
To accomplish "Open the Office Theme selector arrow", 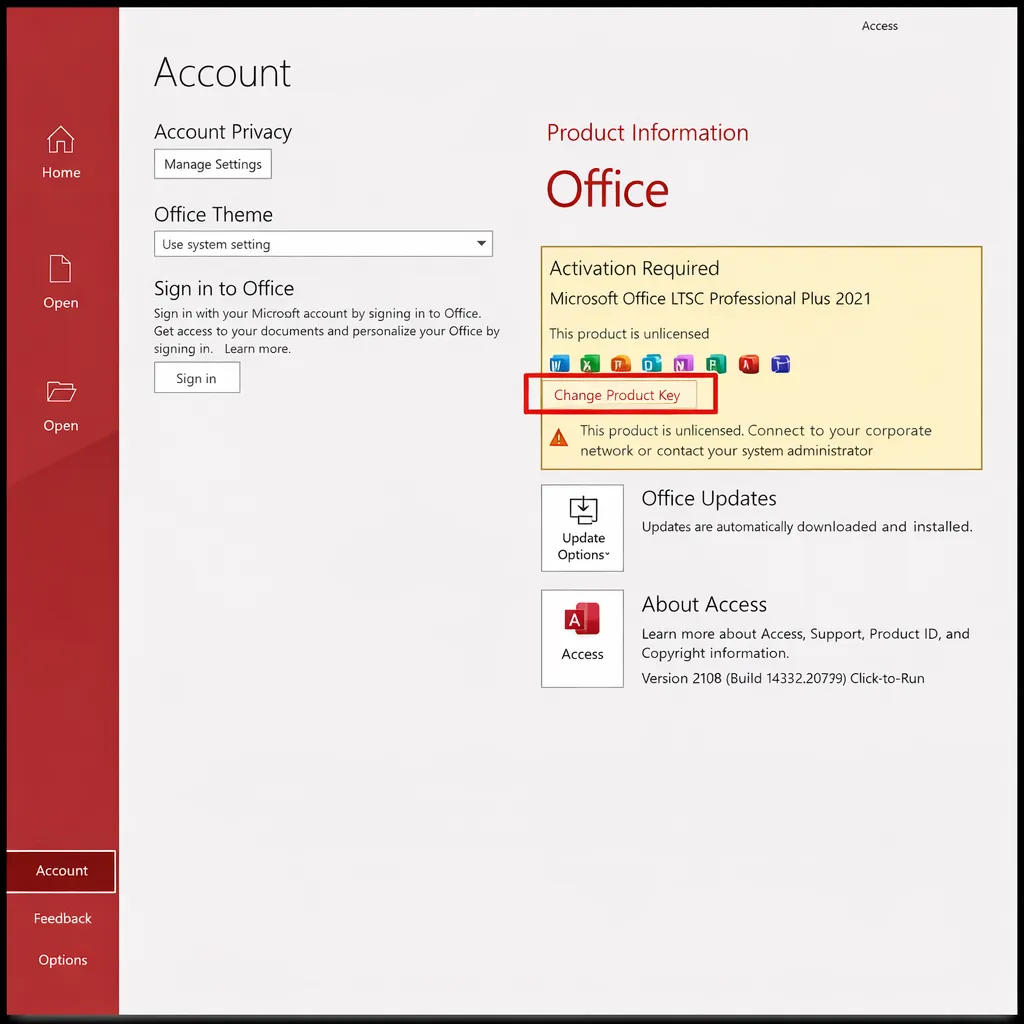I will (x=483, y=243).
